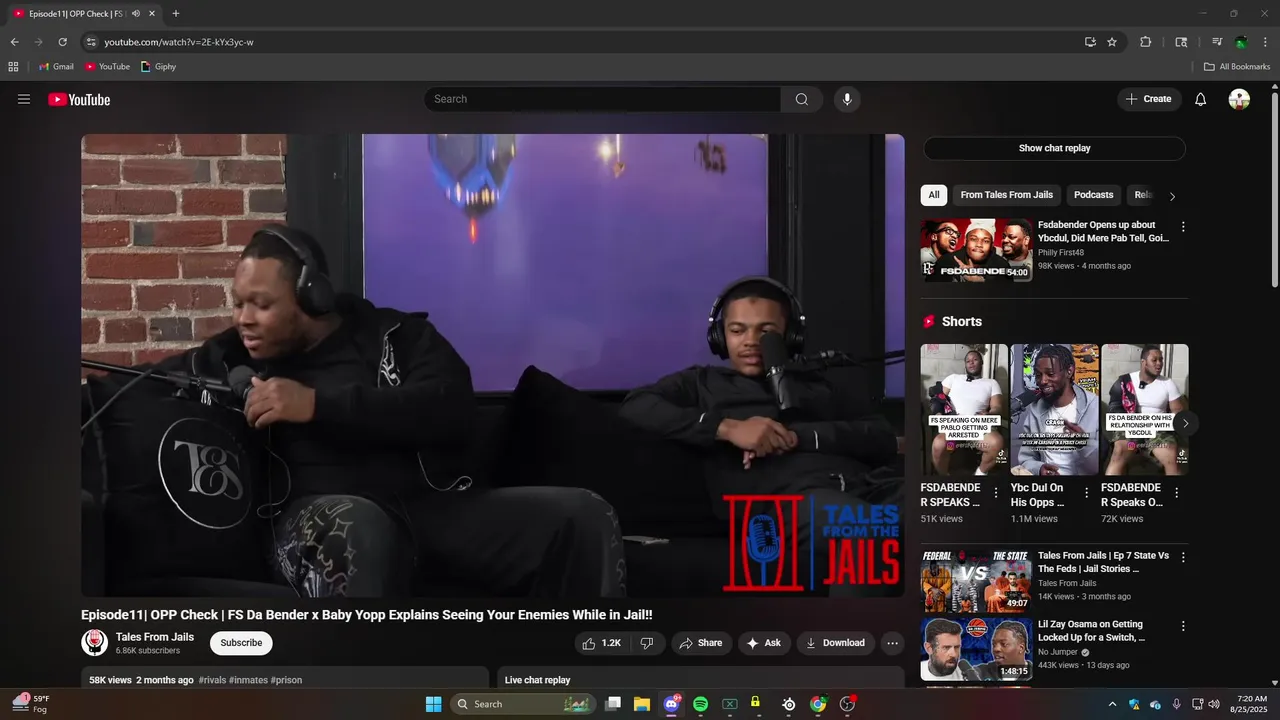The image size is (1280, 720).
Task: Open YouTube notifications bell
Action: point(1201,99)
